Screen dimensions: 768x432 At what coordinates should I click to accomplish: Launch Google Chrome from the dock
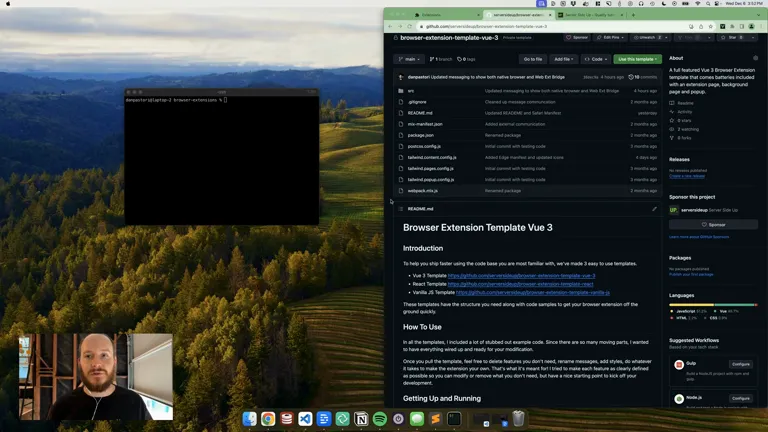tap(268, 419)
